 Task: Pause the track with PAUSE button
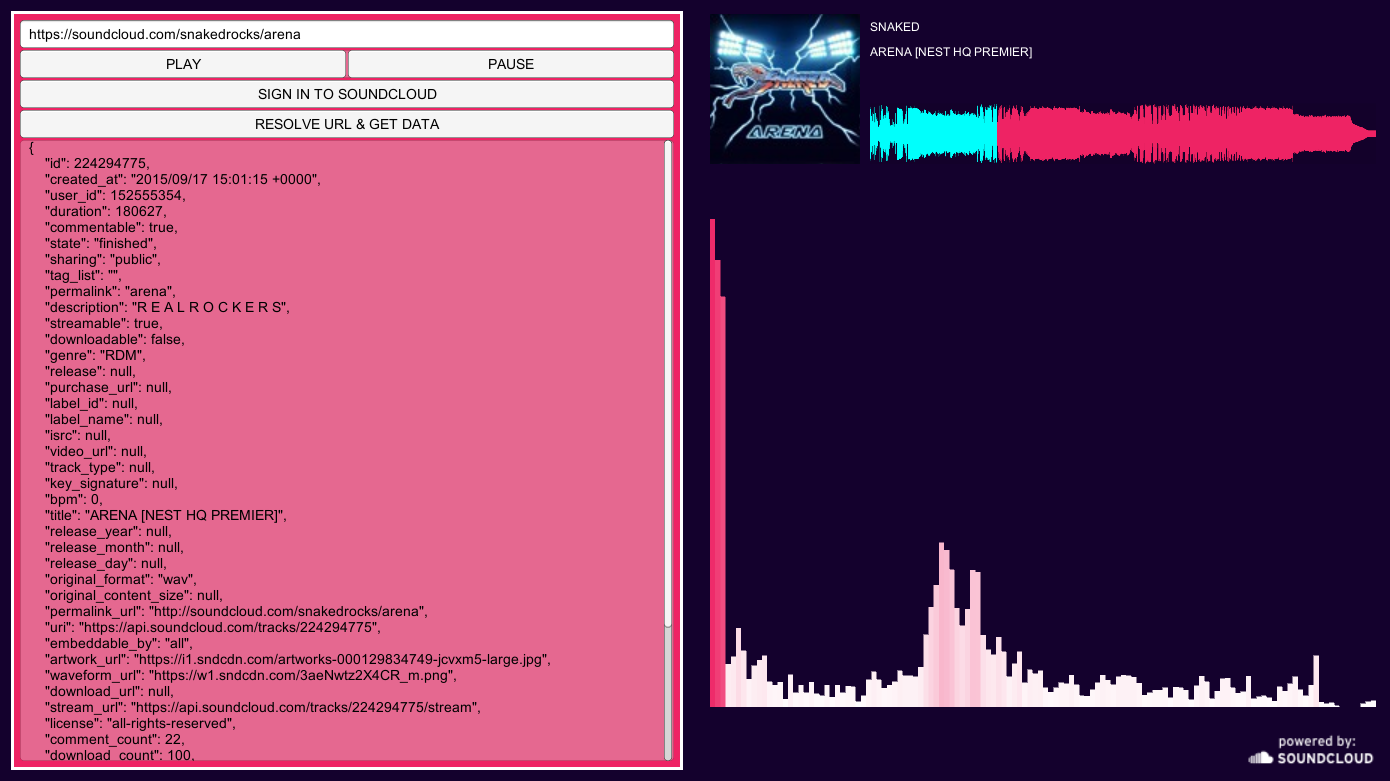point(511,64)
